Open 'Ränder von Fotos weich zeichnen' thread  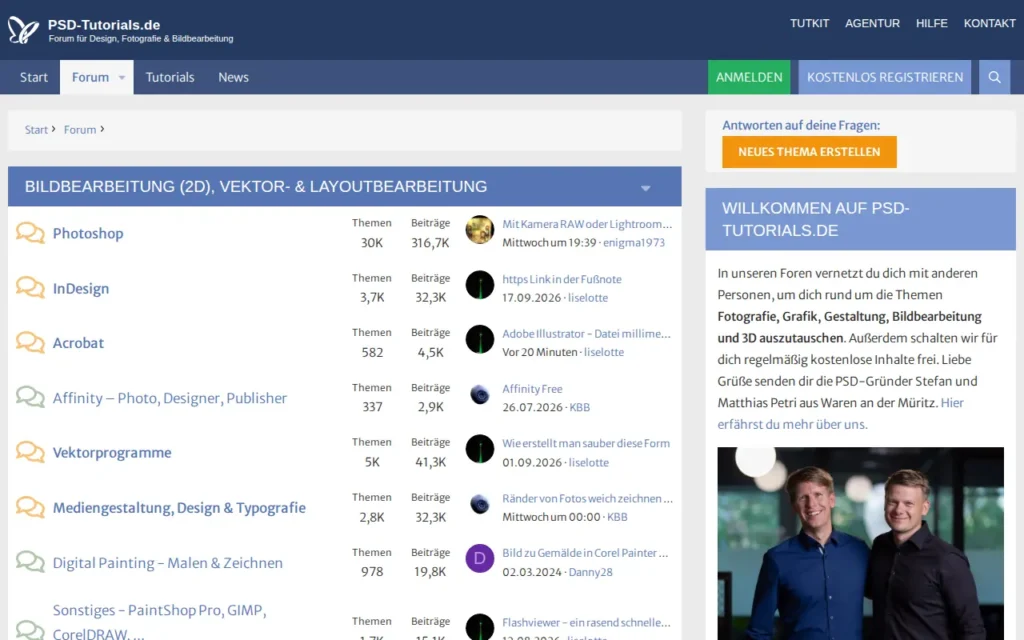tap(587, 498)
